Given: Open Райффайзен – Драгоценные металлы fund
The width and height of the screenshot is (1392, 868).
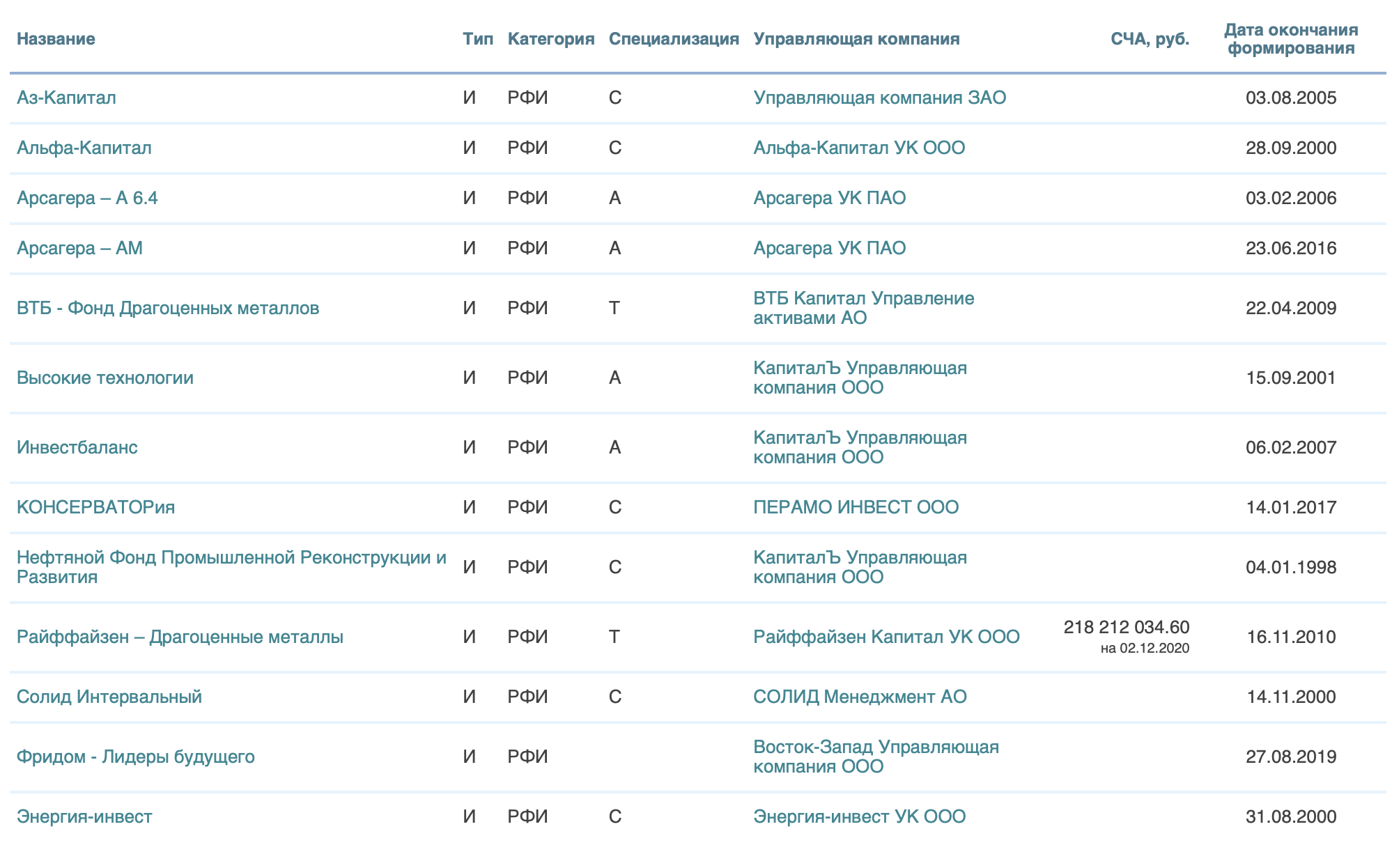Looking at the screenshot, I should [x=180, y=637].
